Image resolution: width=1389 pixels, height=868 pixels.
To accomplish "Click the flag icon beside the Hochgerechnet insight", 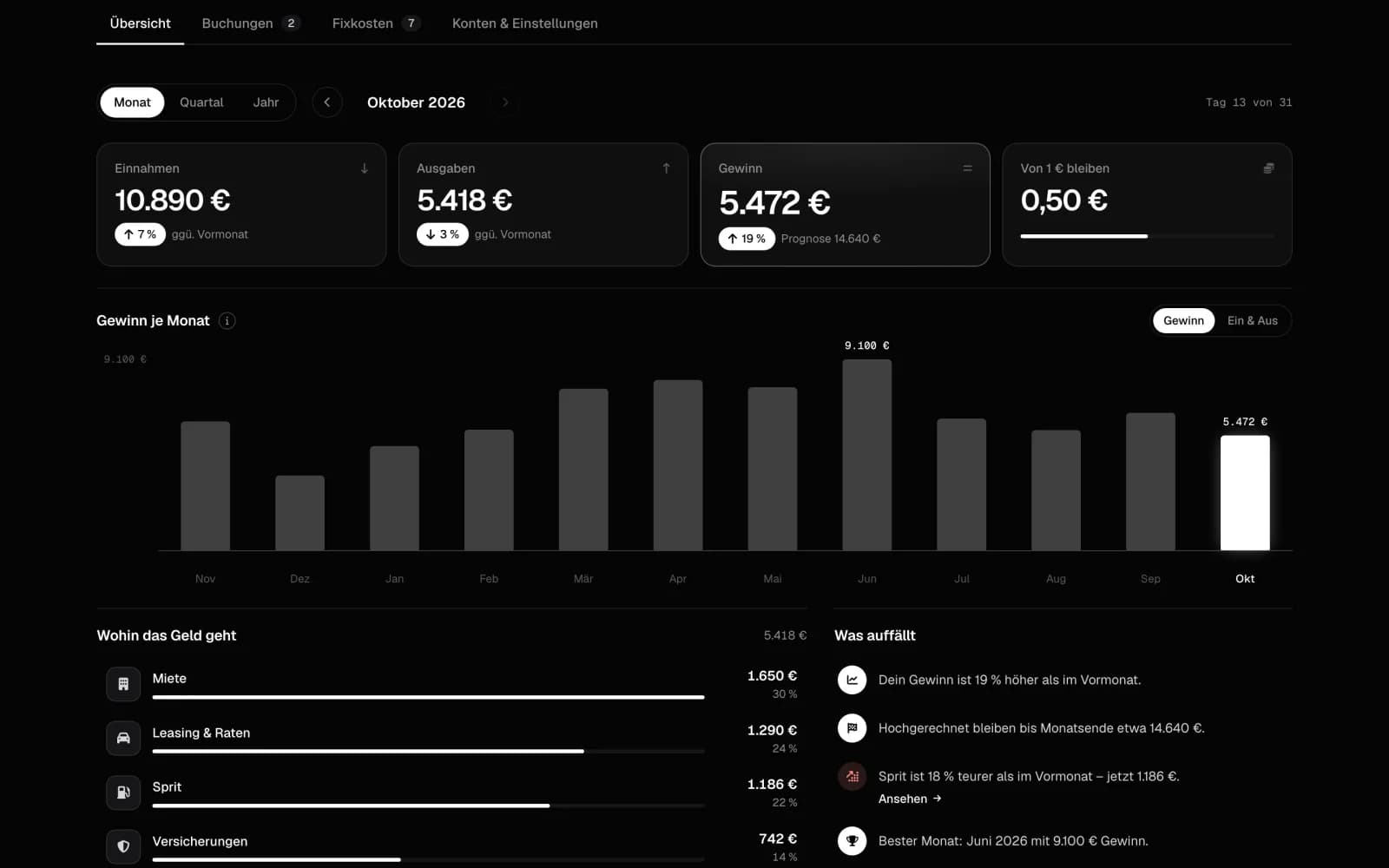I will click(852, 728).
